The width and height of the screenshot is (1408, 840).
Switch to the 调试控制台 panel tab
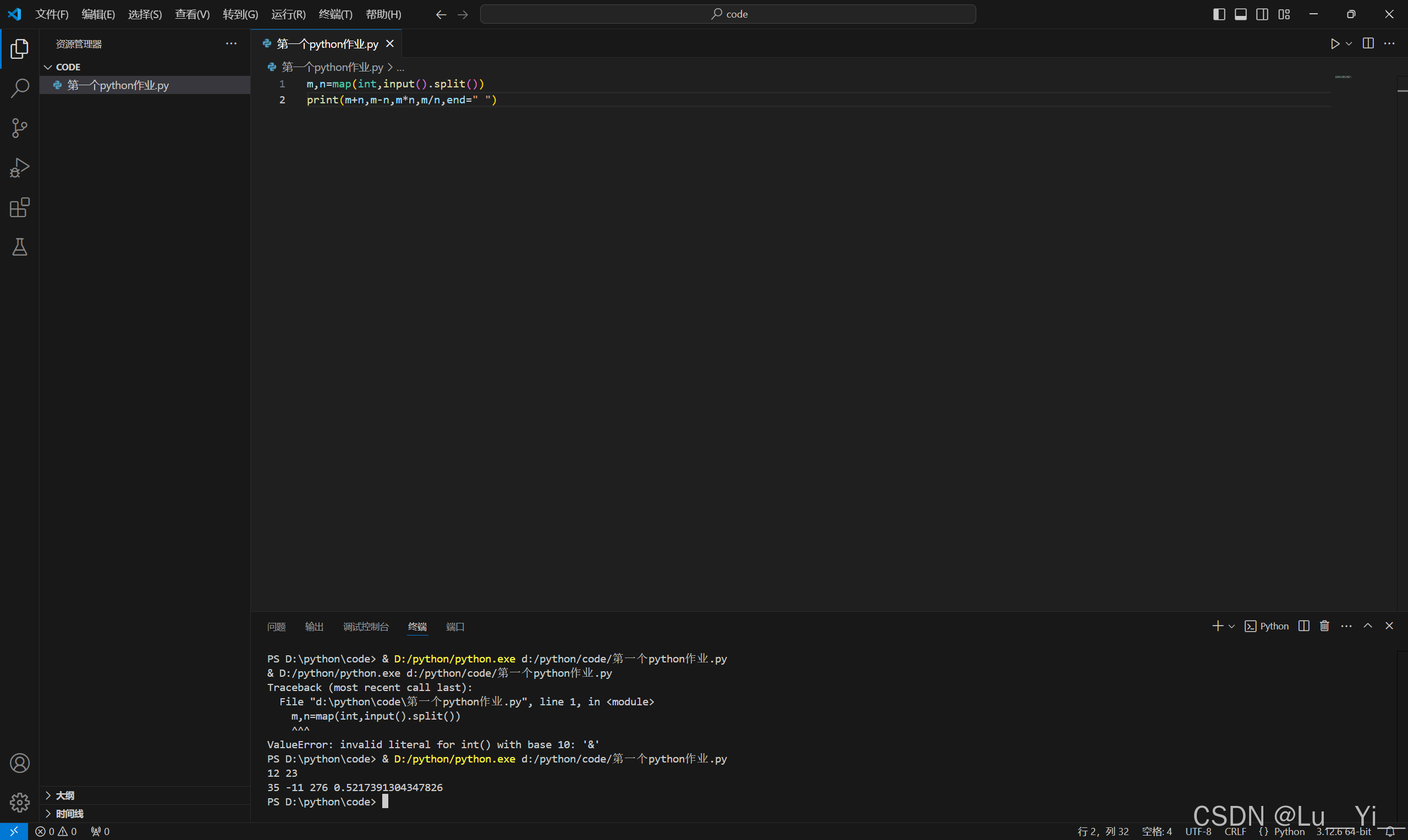366,627
